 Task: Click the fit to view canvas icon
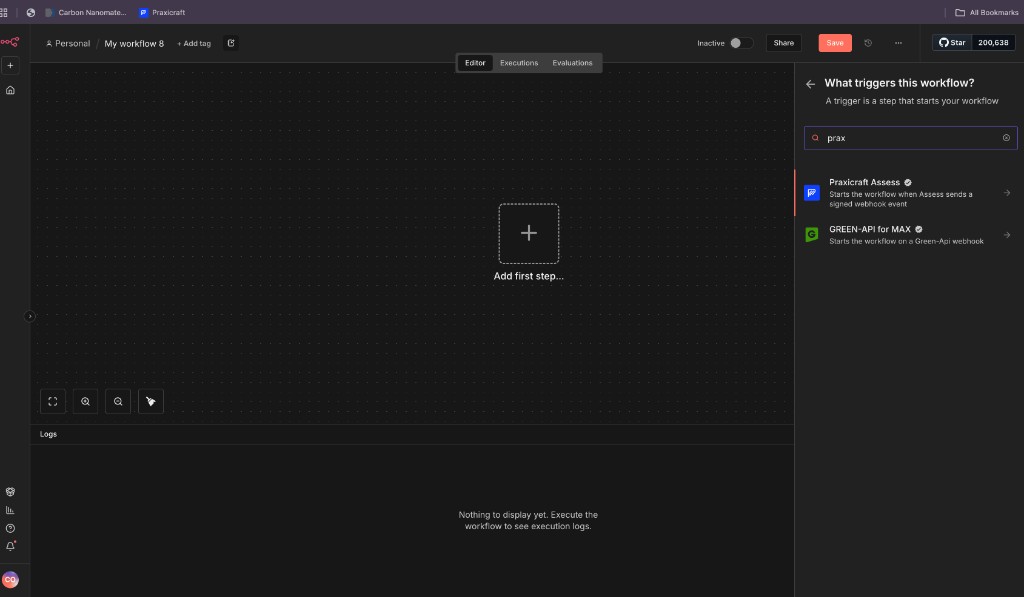(x=53, y=402)
